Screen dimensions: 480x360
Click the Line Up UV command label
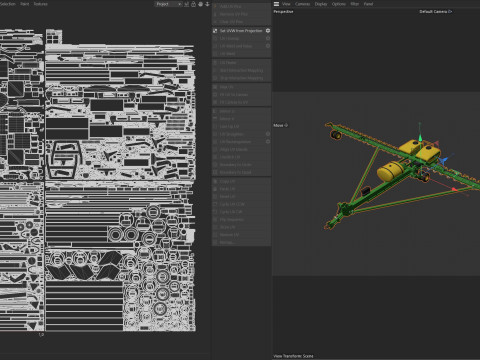pyautogui.click(x=229, y=126)
